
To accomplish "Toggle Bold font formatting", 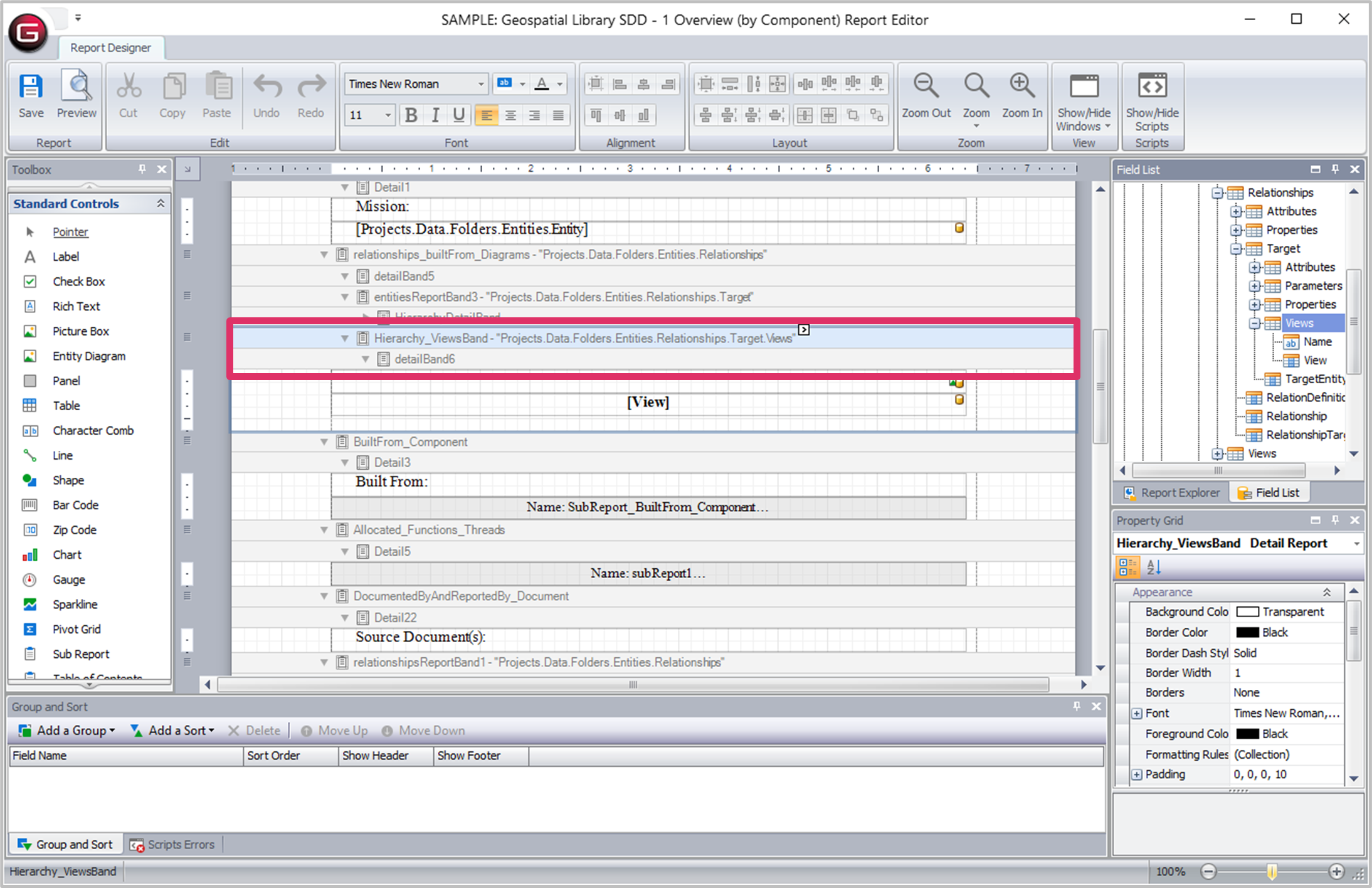I will coord(411,115).
